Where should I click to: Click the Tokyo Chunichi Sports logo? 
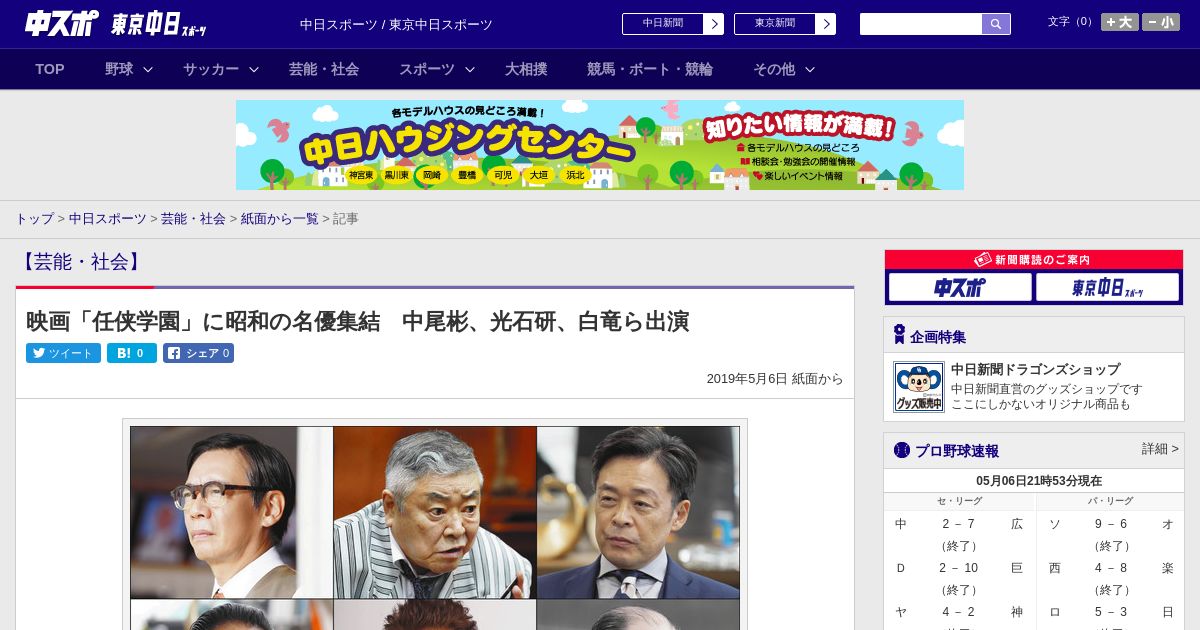[x=159, y=24]
